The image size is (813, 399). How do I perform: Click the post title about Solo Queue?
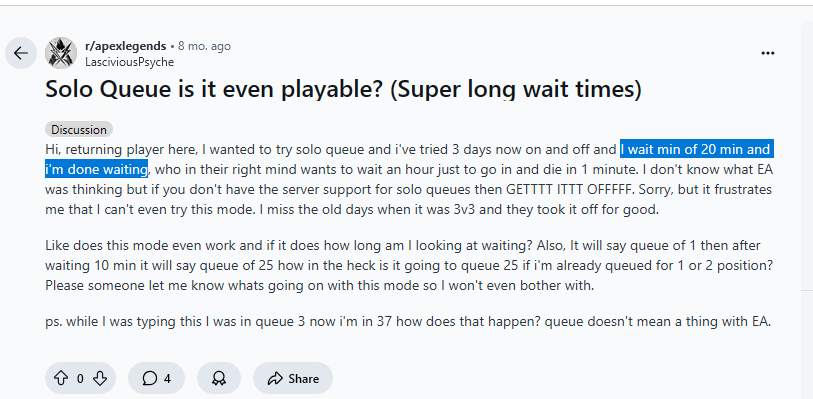point(343,89)
